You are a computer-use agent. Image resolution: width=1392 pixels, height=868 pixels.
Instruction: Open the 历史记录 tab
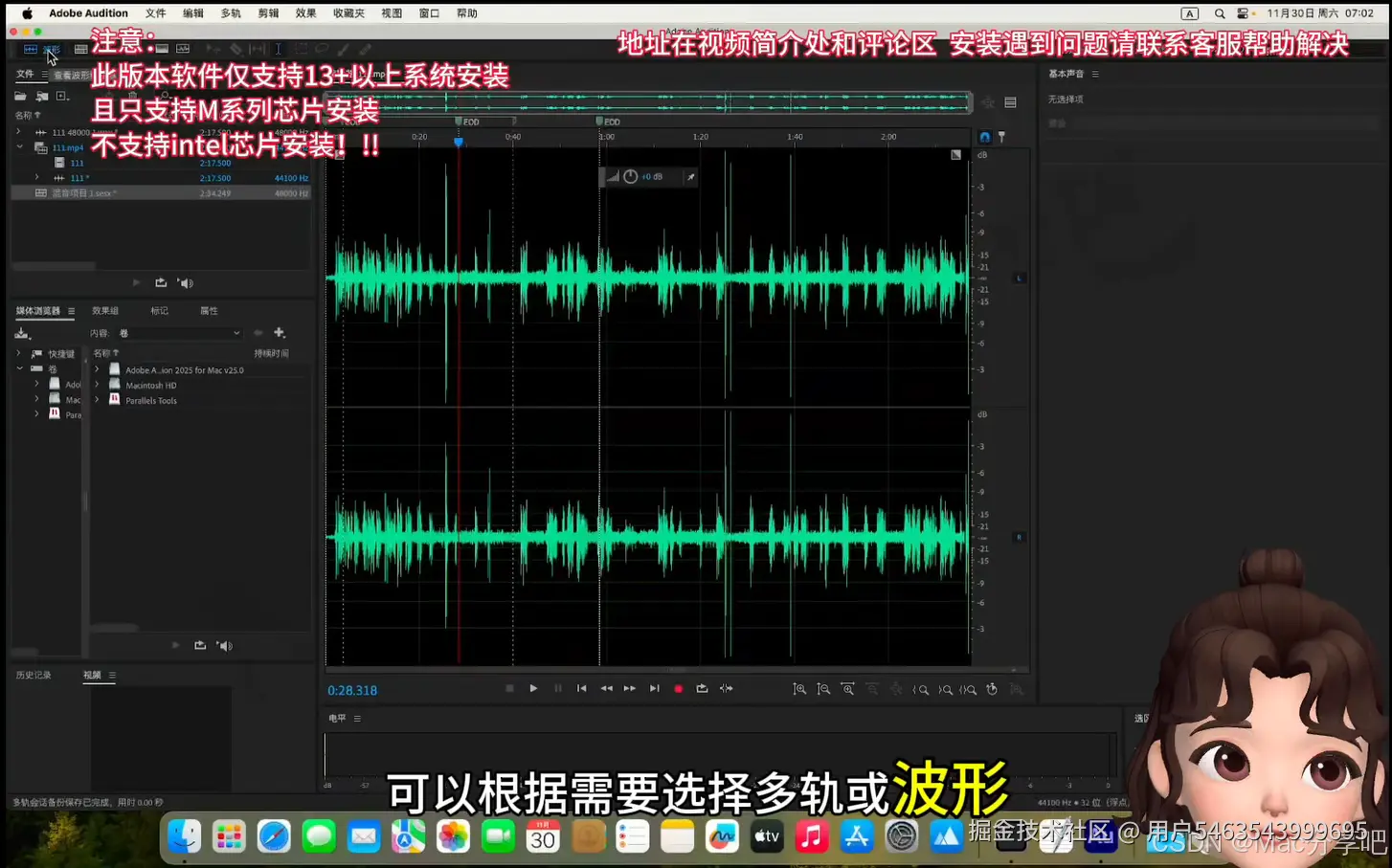click(x=34, y=676)
